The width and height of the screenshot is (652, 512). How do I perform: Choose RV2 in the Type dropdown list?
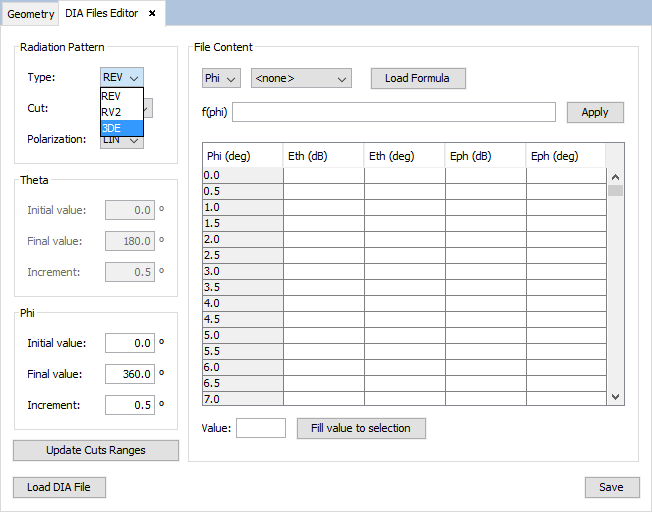[121, 112]
